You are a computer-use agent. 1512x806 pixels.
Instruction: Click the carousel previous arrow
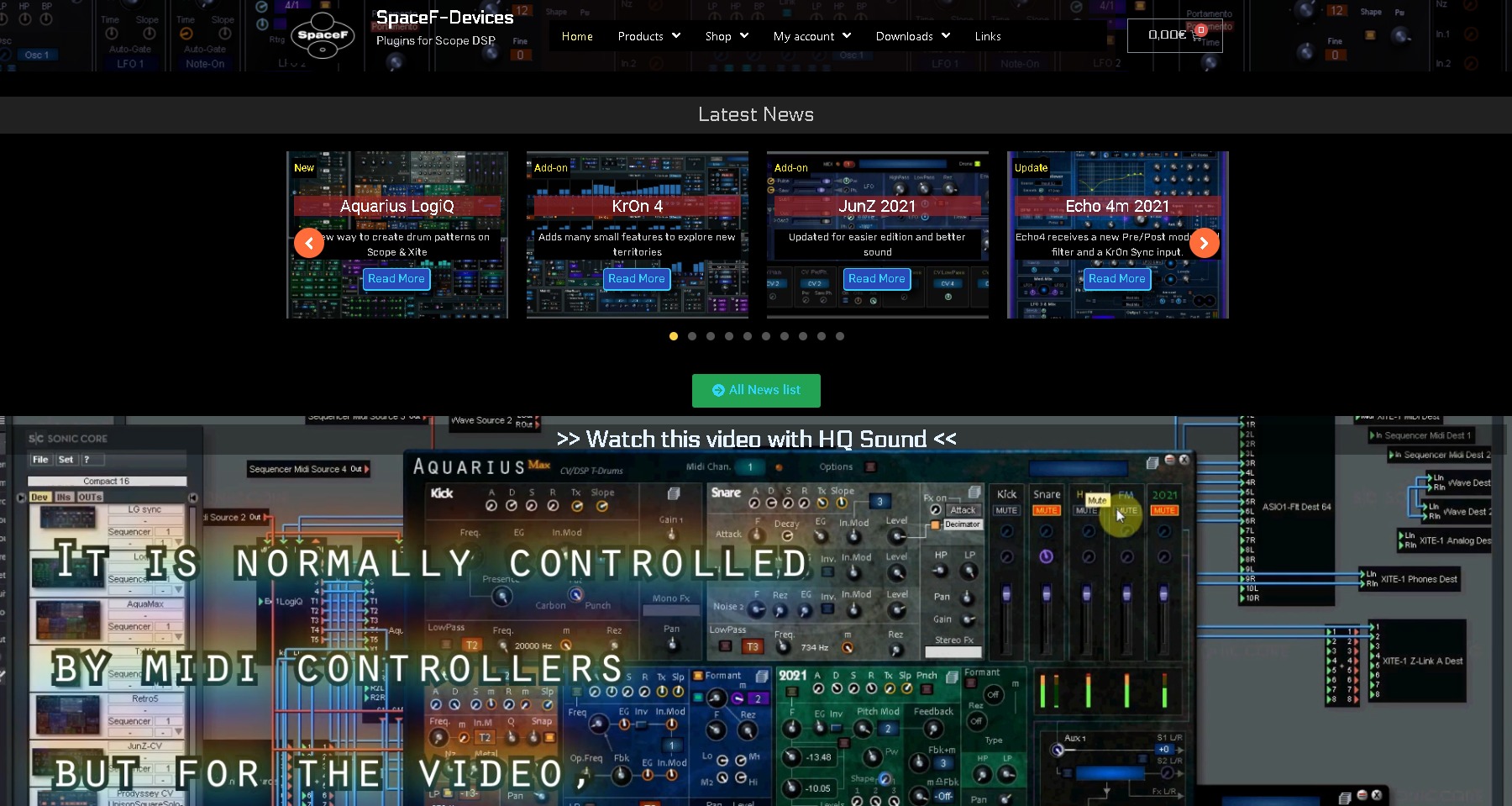[x=309, y=243]
